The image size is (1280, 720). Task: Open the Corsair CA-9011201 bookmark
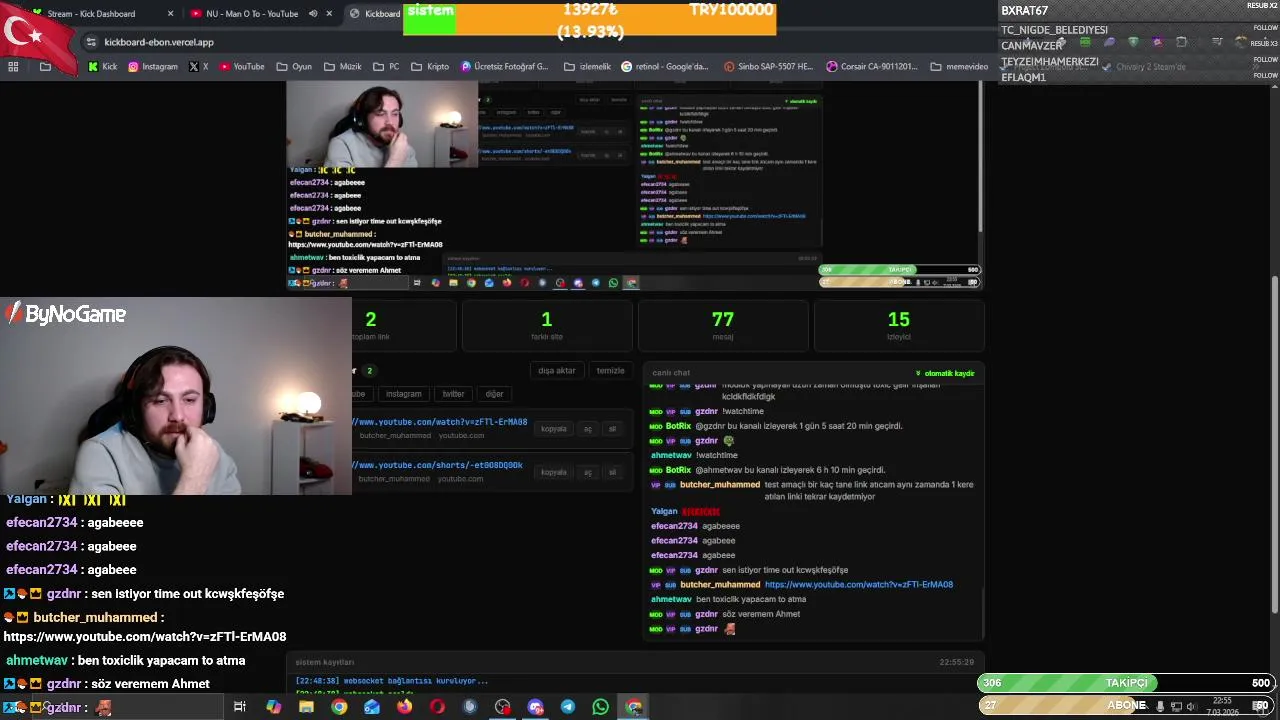872,67
